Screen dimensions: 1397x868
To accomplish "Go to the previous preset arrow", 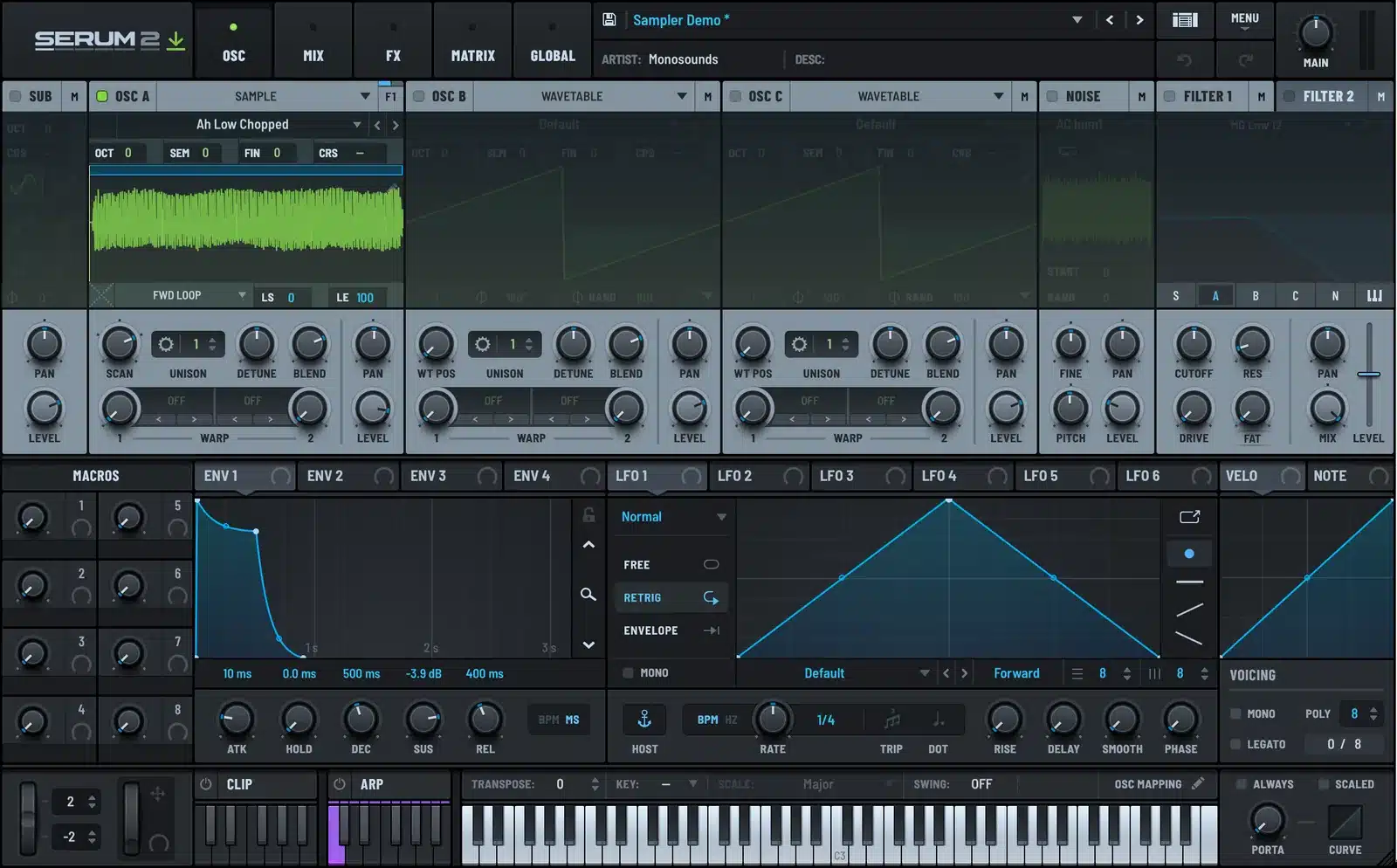I will pos(1110,19).
